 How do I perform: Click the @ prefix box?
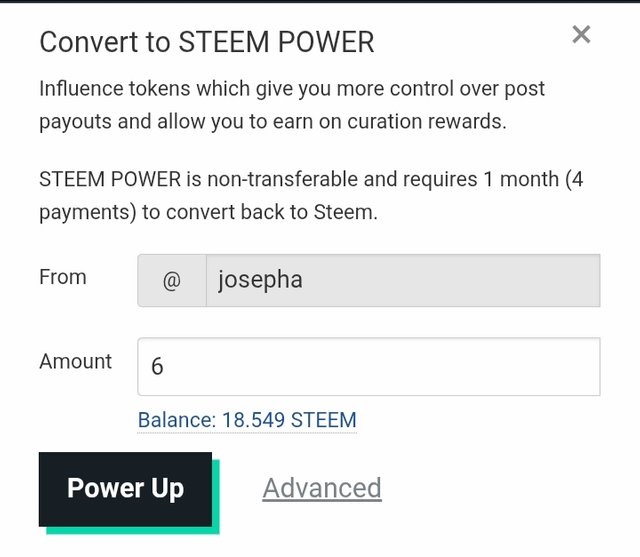[x=172, y=280]
